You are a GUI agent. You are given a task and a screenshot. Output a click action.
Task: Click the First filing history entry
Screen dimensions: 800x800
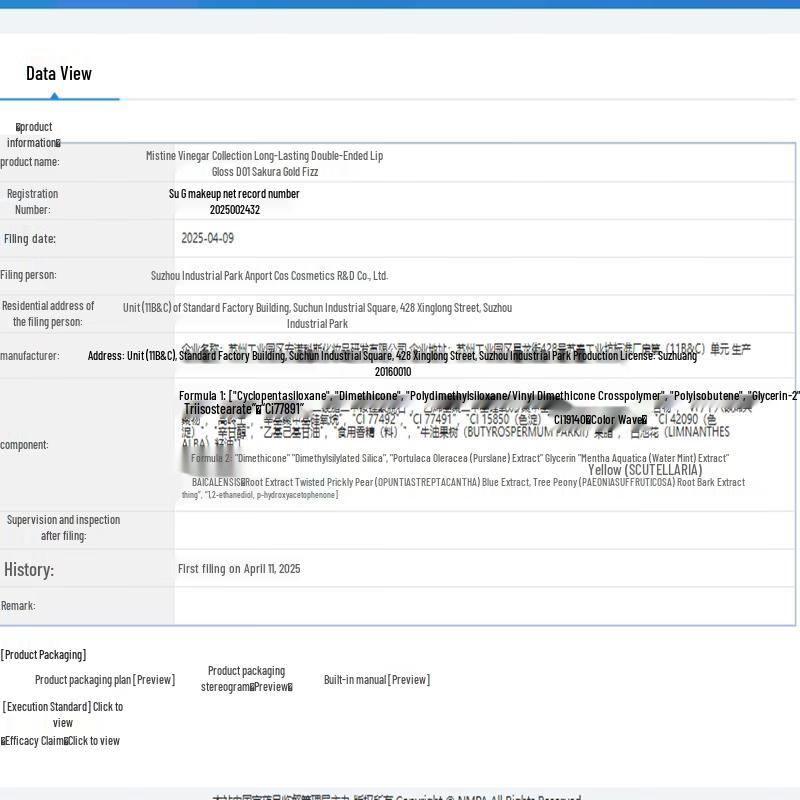tap(239, 569)
